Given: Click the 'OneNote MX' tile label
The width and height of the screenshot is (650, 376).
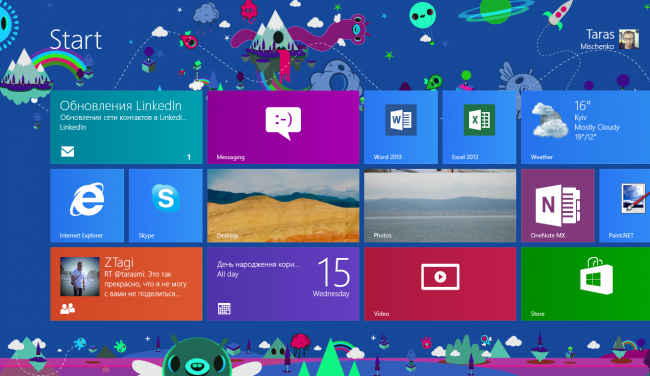Looking at the screenshot, I should (x=548, y=235).
